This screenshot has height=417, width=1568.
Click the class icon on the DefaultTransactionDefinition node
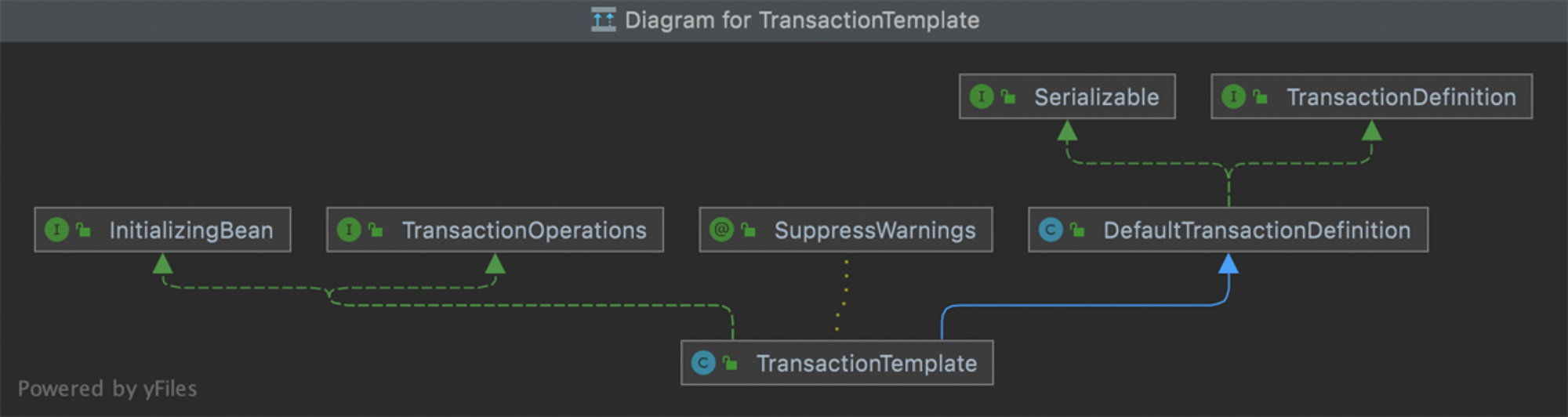[1051, 230]
